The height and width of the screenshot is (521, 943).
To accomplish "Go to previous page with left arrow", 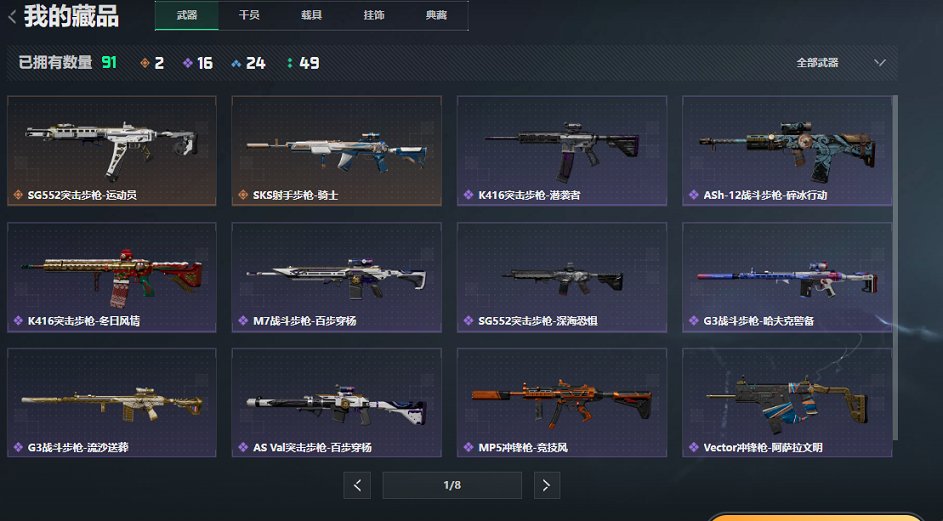I will point(357,485).
